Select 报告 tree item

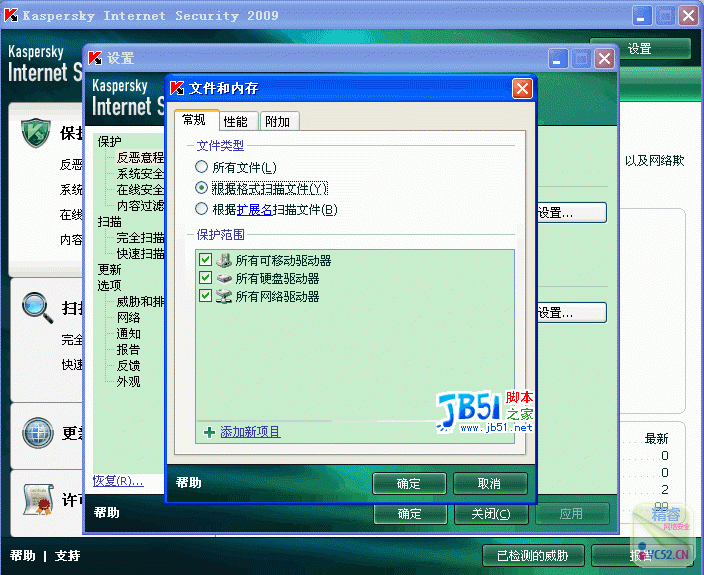[128, 350]
